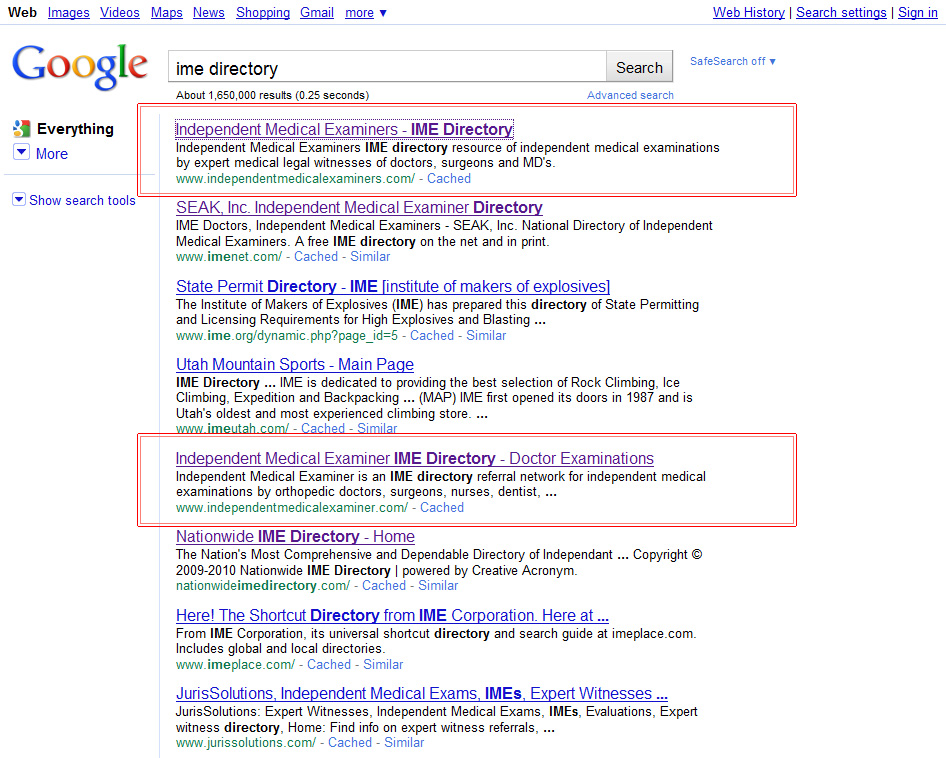Click into the search query field

388,68
